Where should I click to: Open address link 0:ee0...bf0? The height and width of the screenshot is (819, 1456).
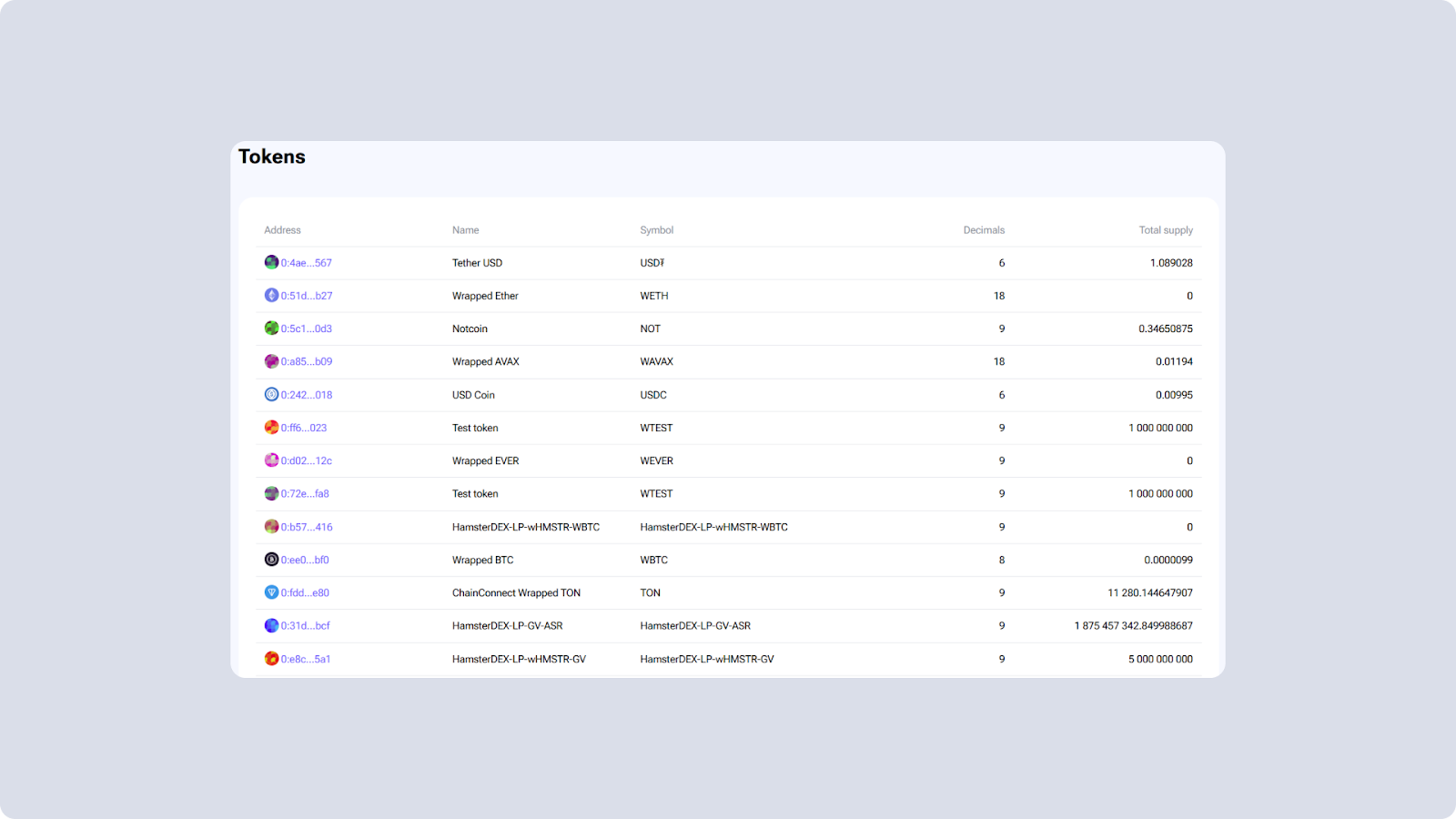click(x=305, y=560)
